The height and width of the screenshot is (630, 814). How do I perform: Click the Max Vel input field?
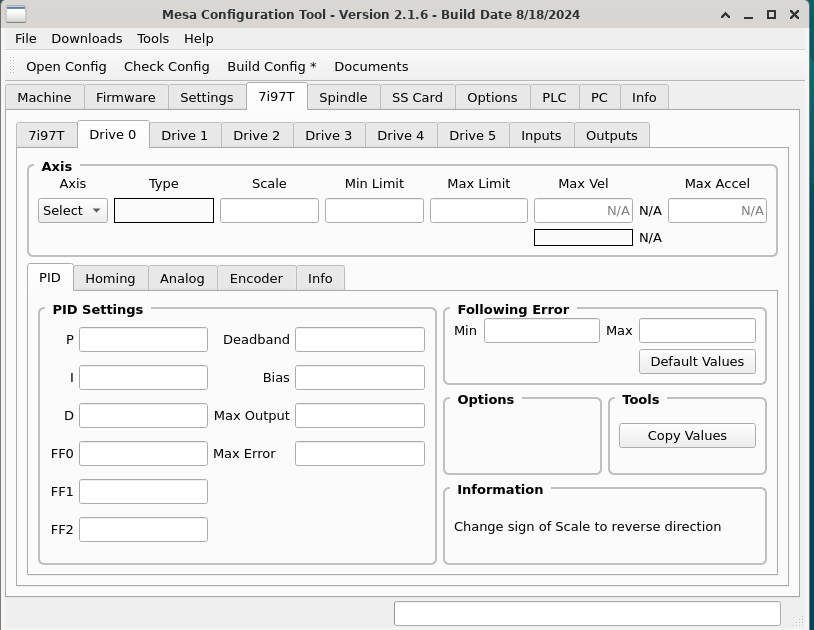[584, 211]
